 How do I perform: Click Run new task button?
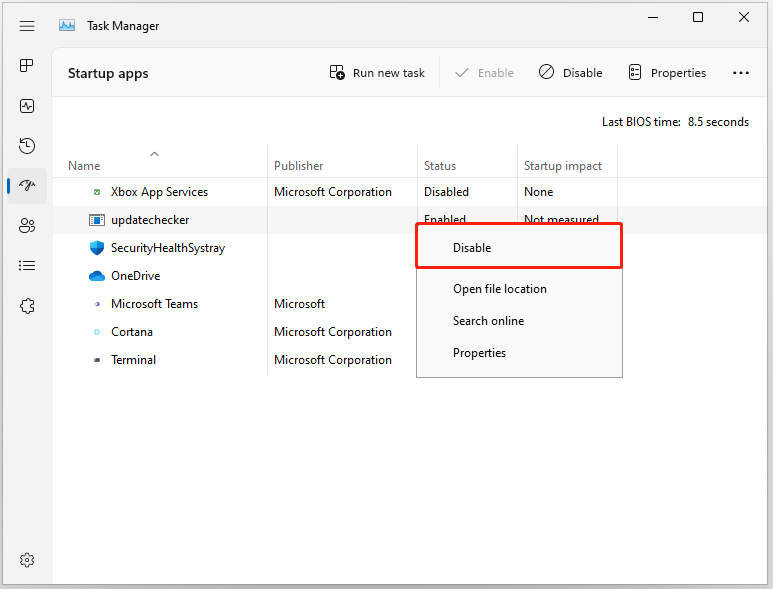[x=377, y=73]
